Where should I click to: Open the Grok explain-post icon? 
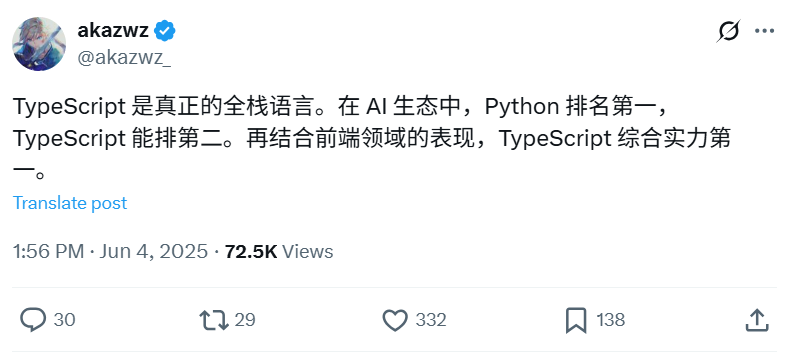point(728,31)
